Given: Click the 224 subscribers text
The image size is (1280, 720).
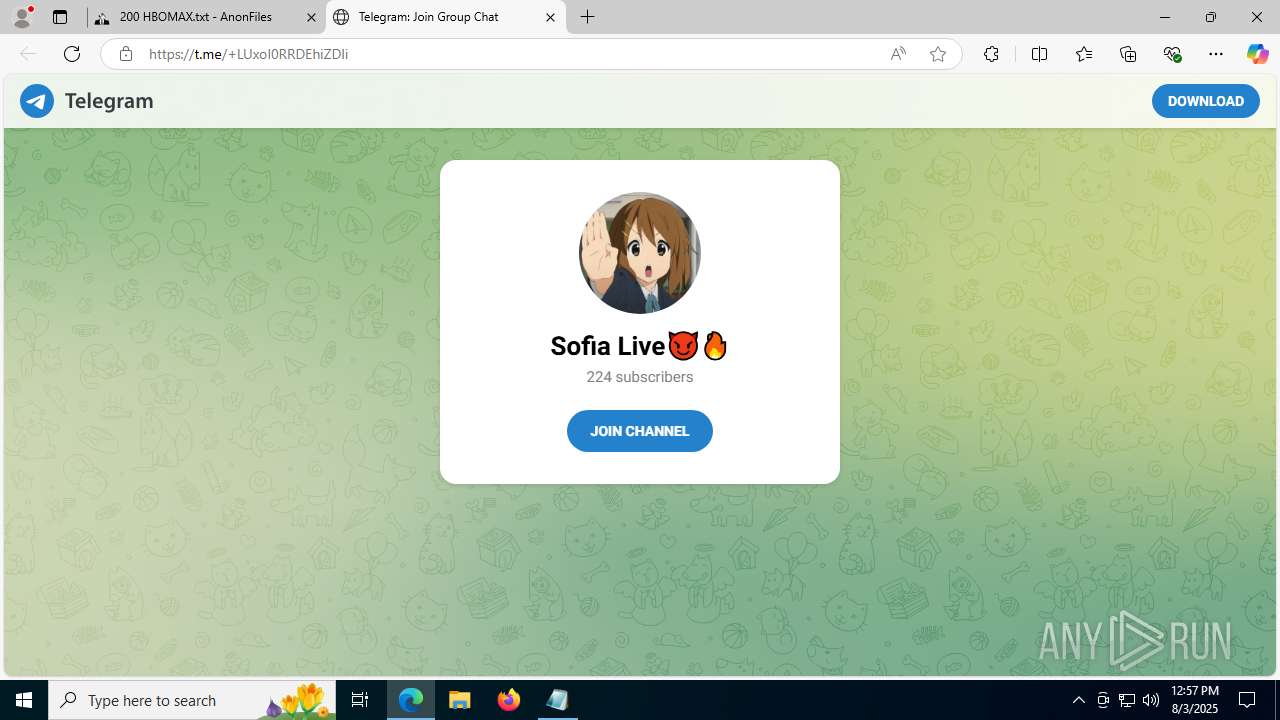Looking at the screenshot, I should (x=640, y=377).
